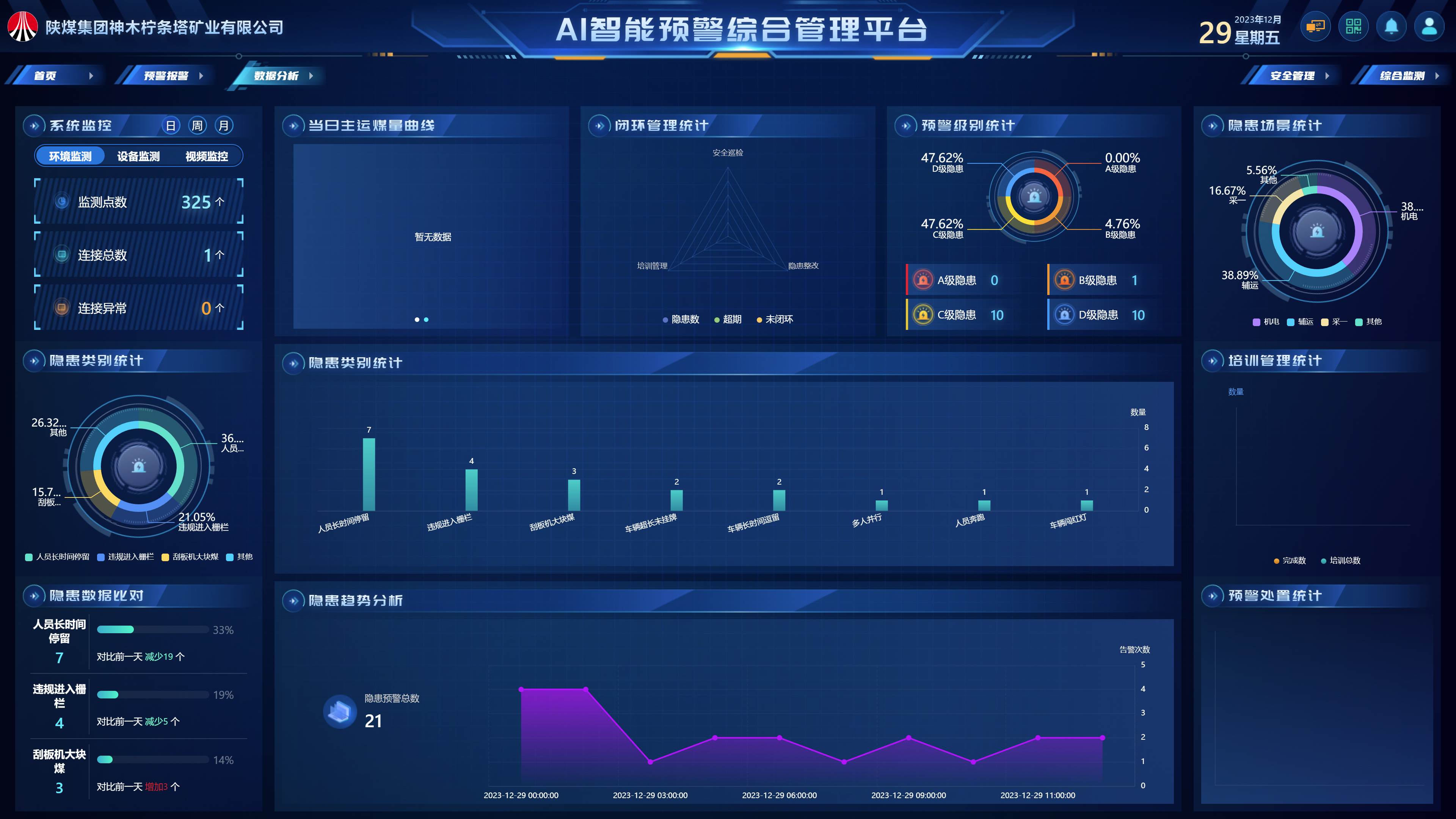
Task: Toggle the 机电 scene legend item
Action: [x=1266, y=322]
